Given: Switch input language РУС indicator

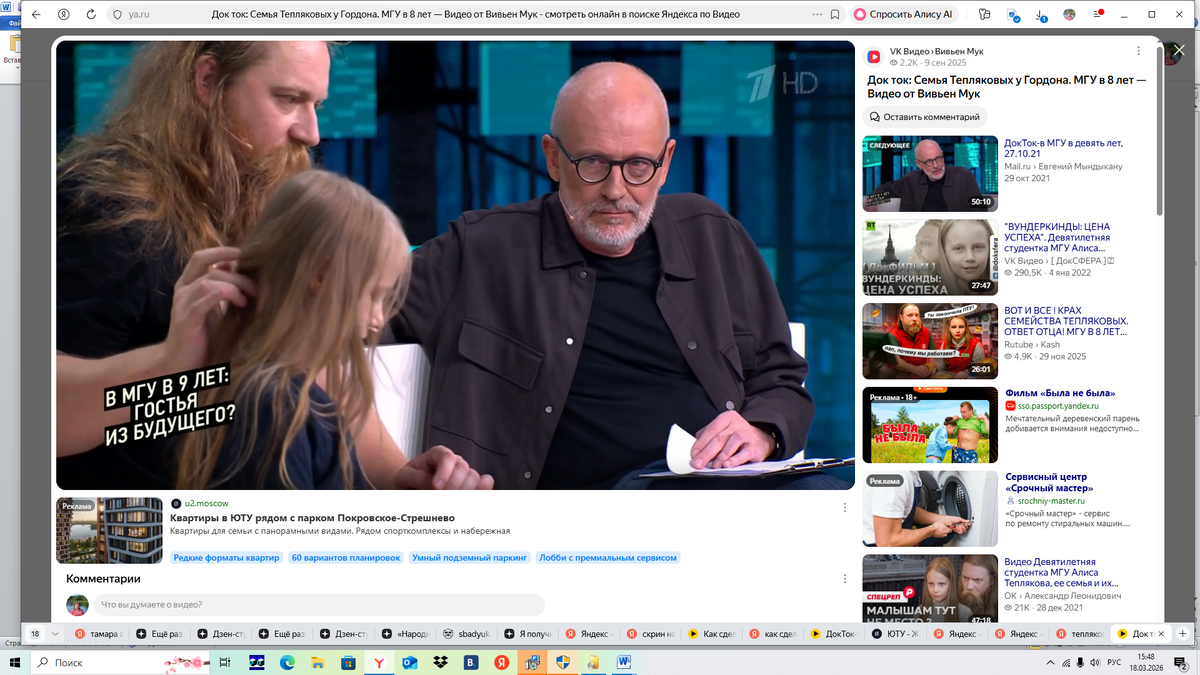Looking at the screenshot, I should point(1114,662).
